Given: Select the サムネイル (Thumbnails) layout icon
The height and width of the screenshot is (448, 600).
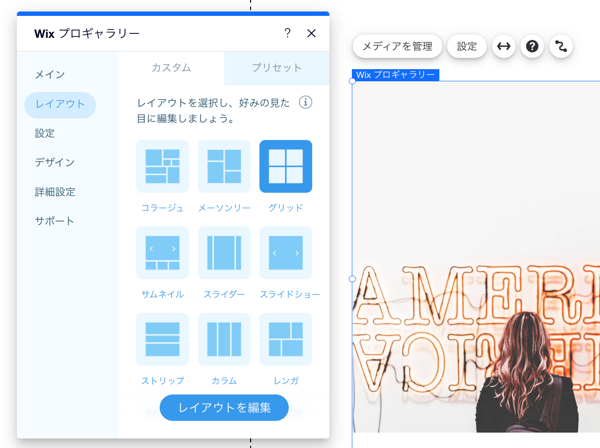Looking at the screenshot, I should [x=163, y=253].
